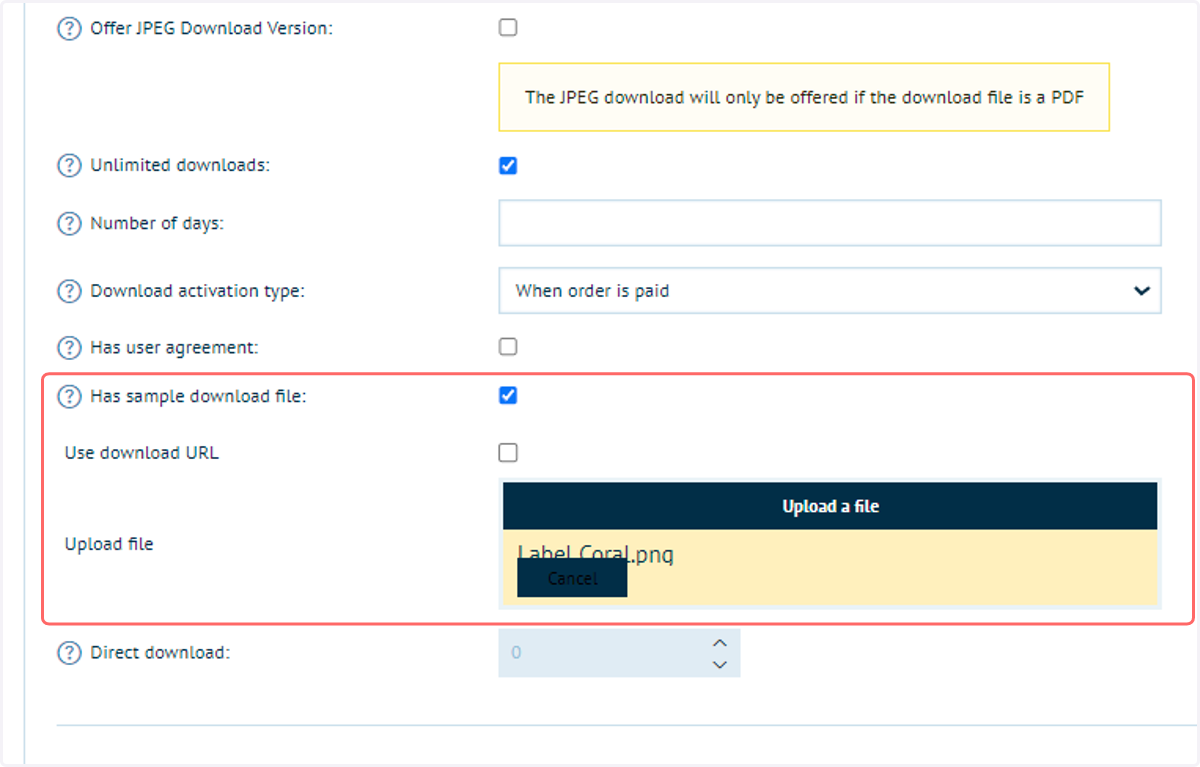Show help for Direct download
The height and width of the screenshot is (767, 1200).
pyautogui.click(x=69, y=653)
